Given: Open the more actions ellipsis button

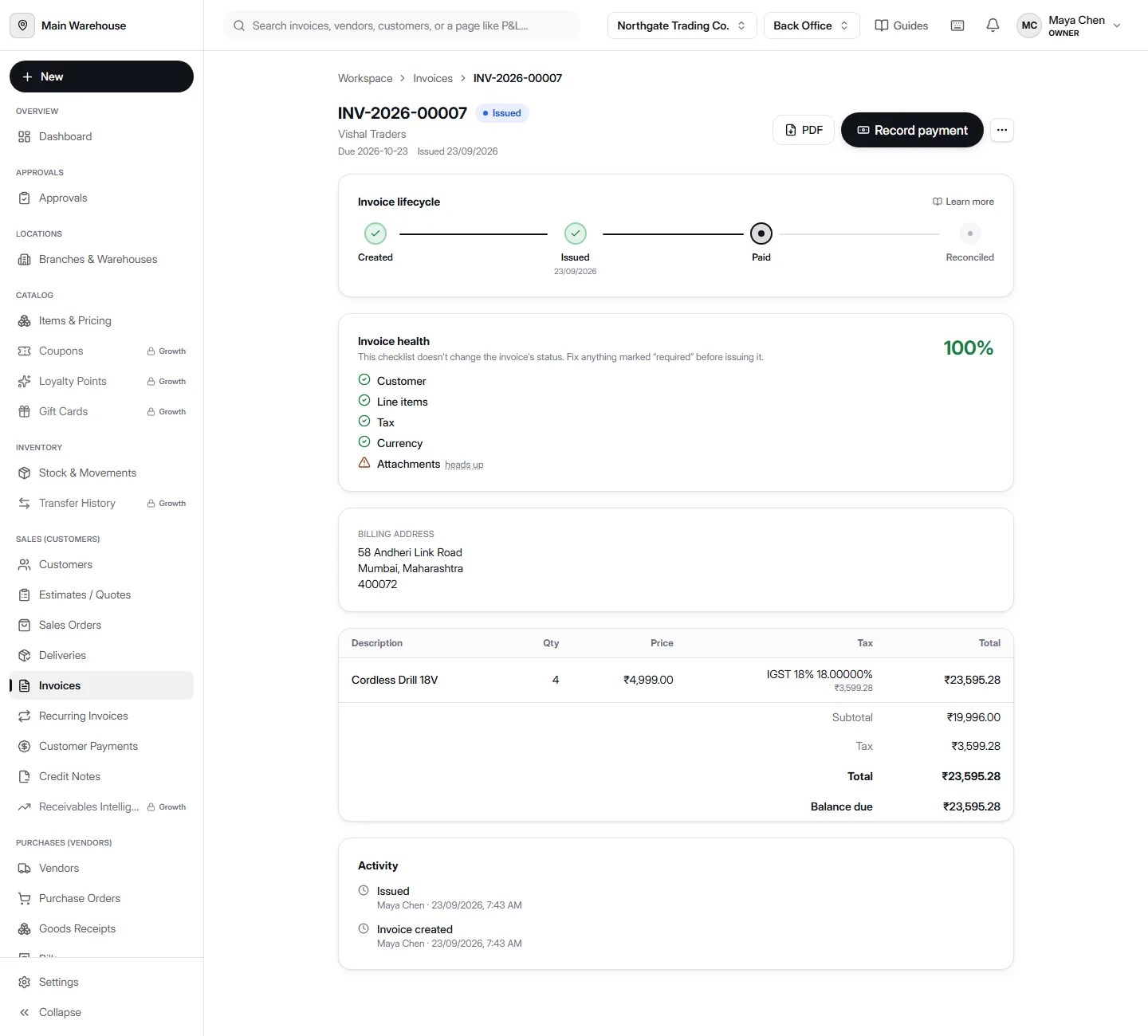Looking at the screenshot, I should 1002,130.
